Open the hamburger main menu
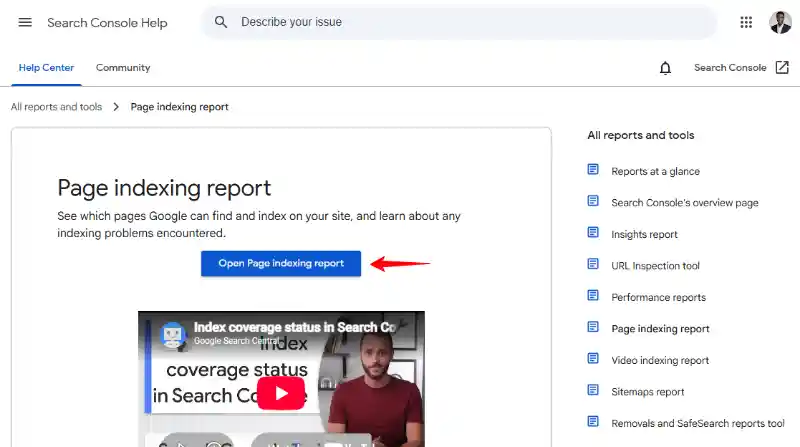The image size is (800, 447). [x=25, y=22]
